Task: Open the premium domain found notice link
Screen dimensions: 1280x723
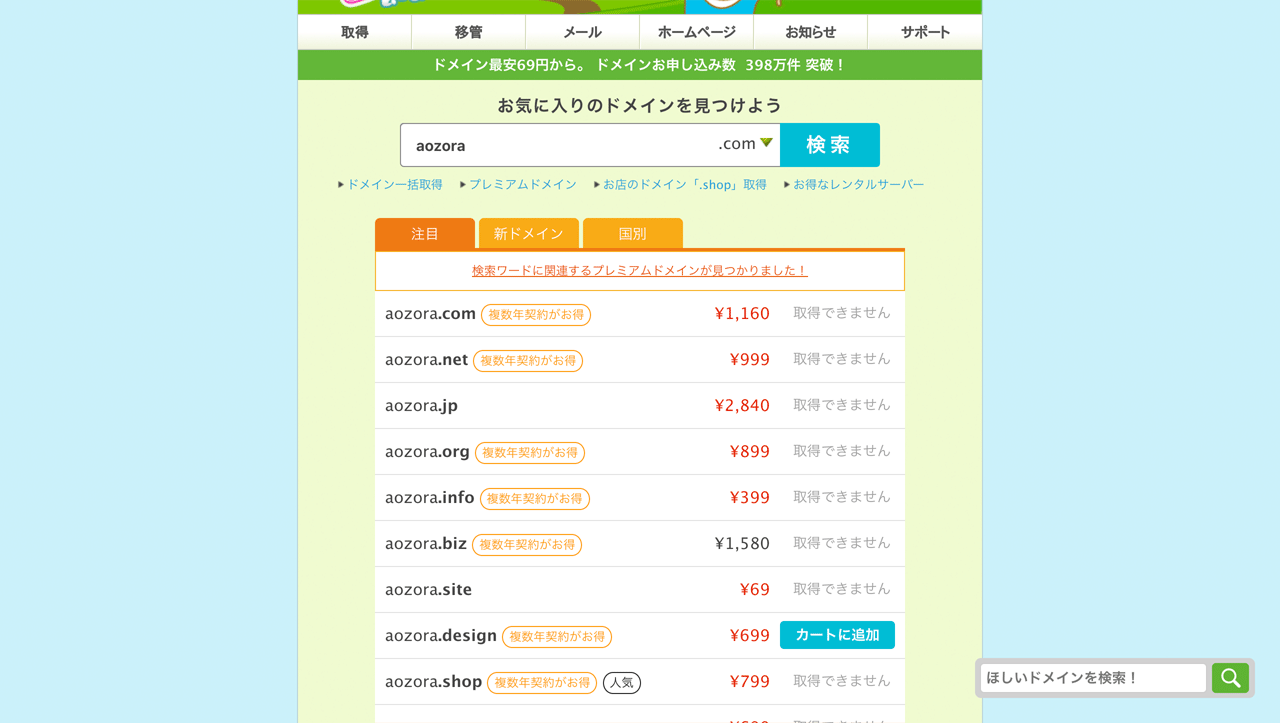Action: click(x=640, y=271)
